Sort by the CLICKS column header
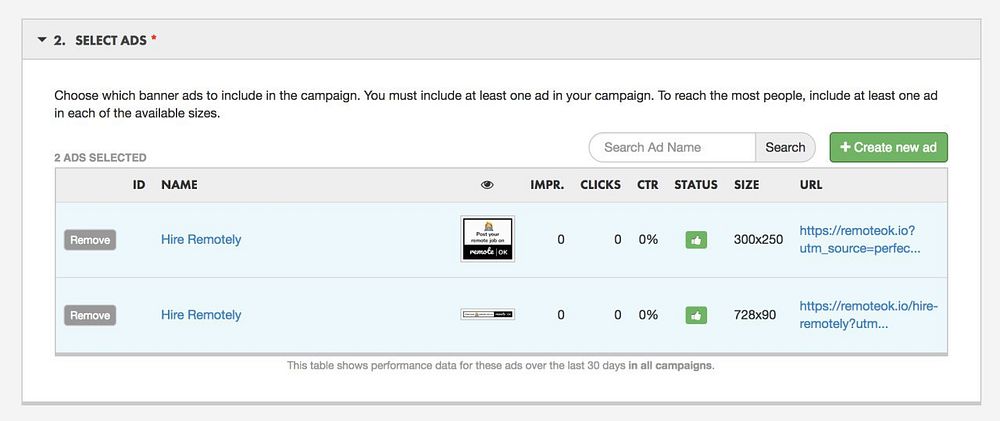 600,185
